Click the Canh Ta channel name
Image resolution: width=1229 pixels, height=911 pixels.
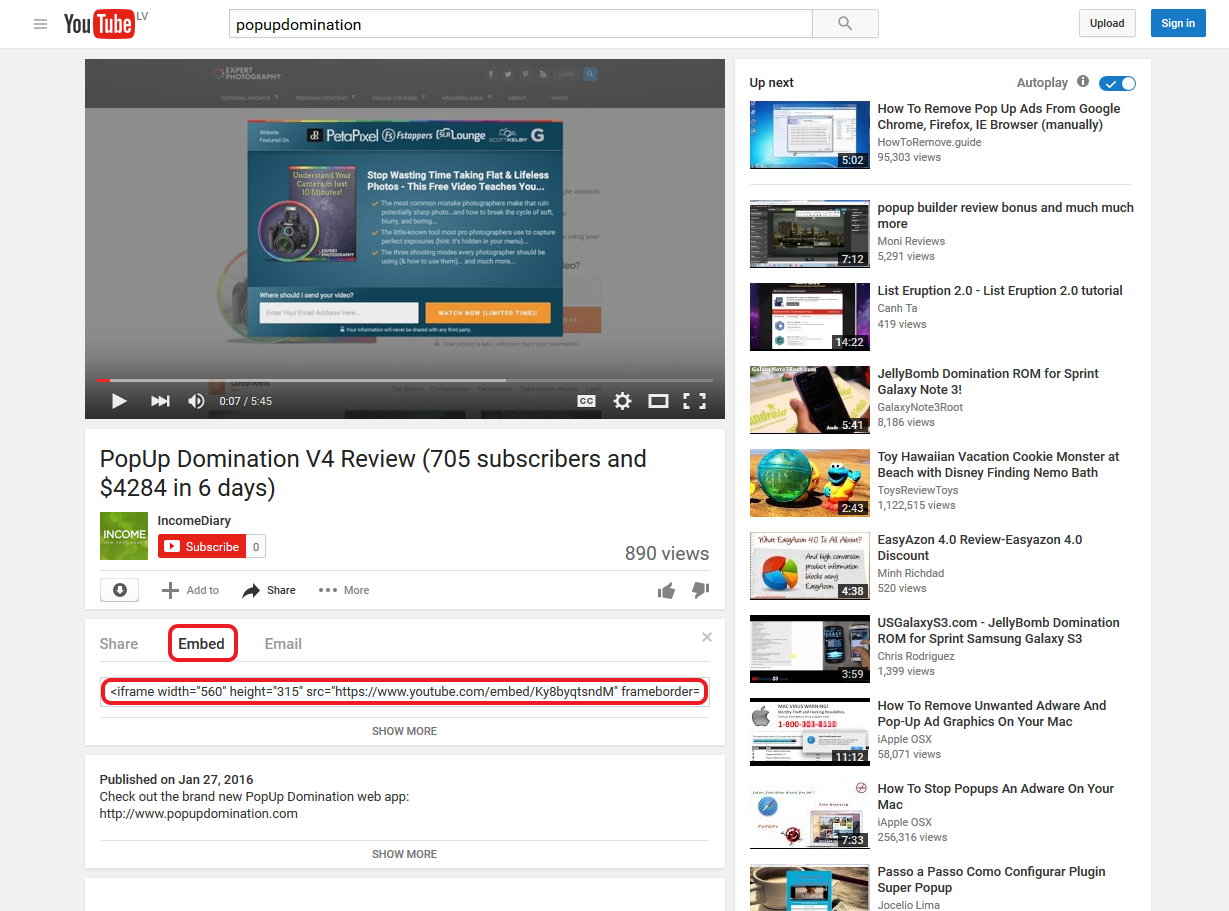897,308
